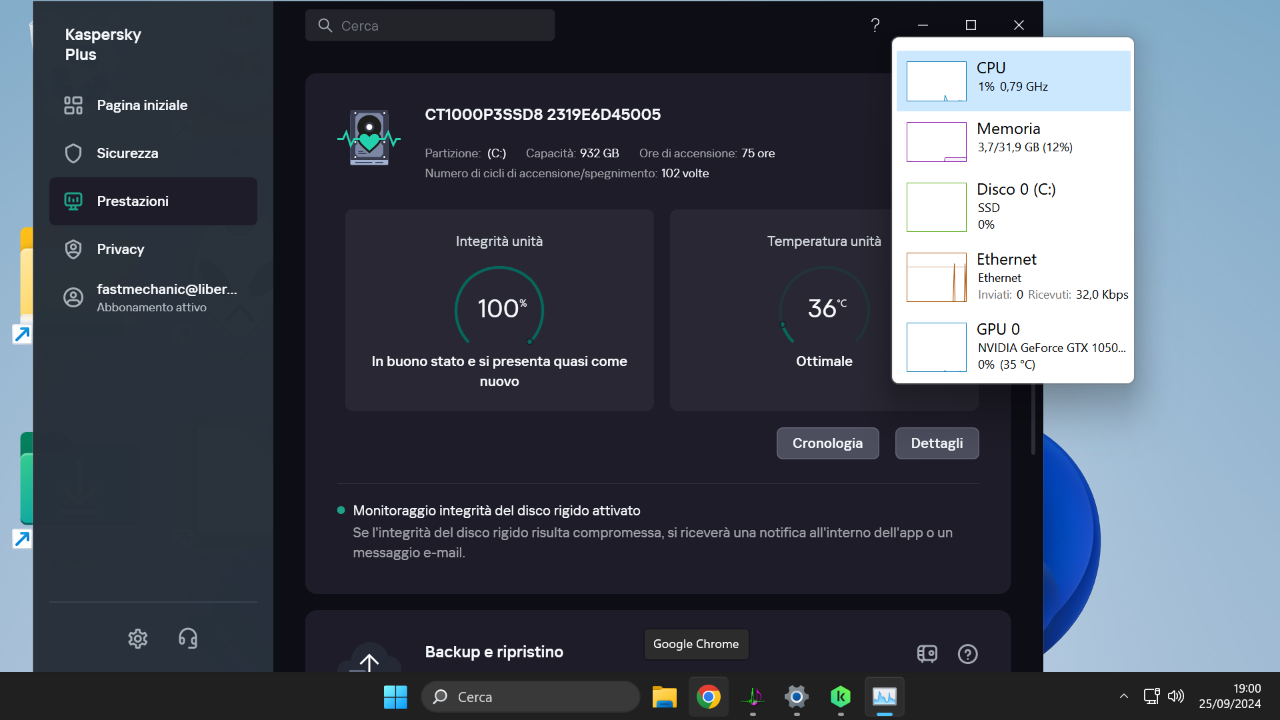Click the Kaspersky window vertical scrollbar
This screenshot has height=720, width=1280.
(1033, 418)
